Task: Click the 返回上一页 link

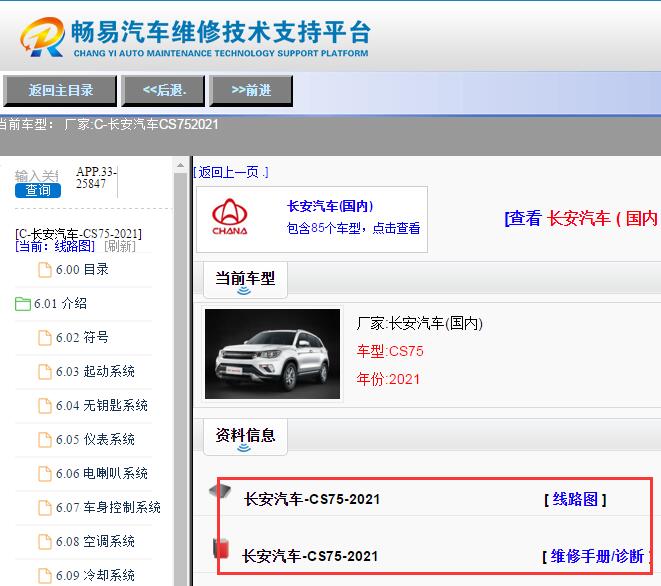Action: [231, 172]
